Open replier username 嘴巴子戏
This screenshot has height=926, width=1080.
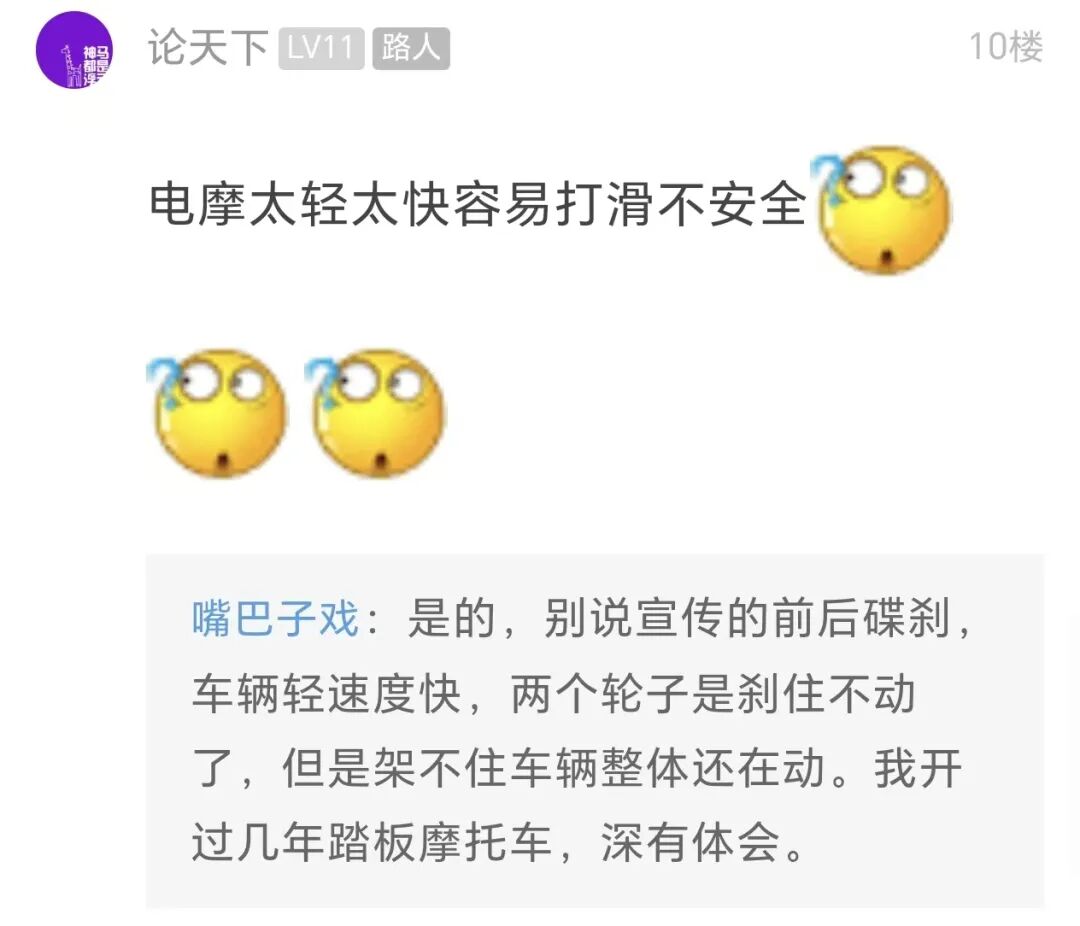pyautogui.click(x=276, y=618)
